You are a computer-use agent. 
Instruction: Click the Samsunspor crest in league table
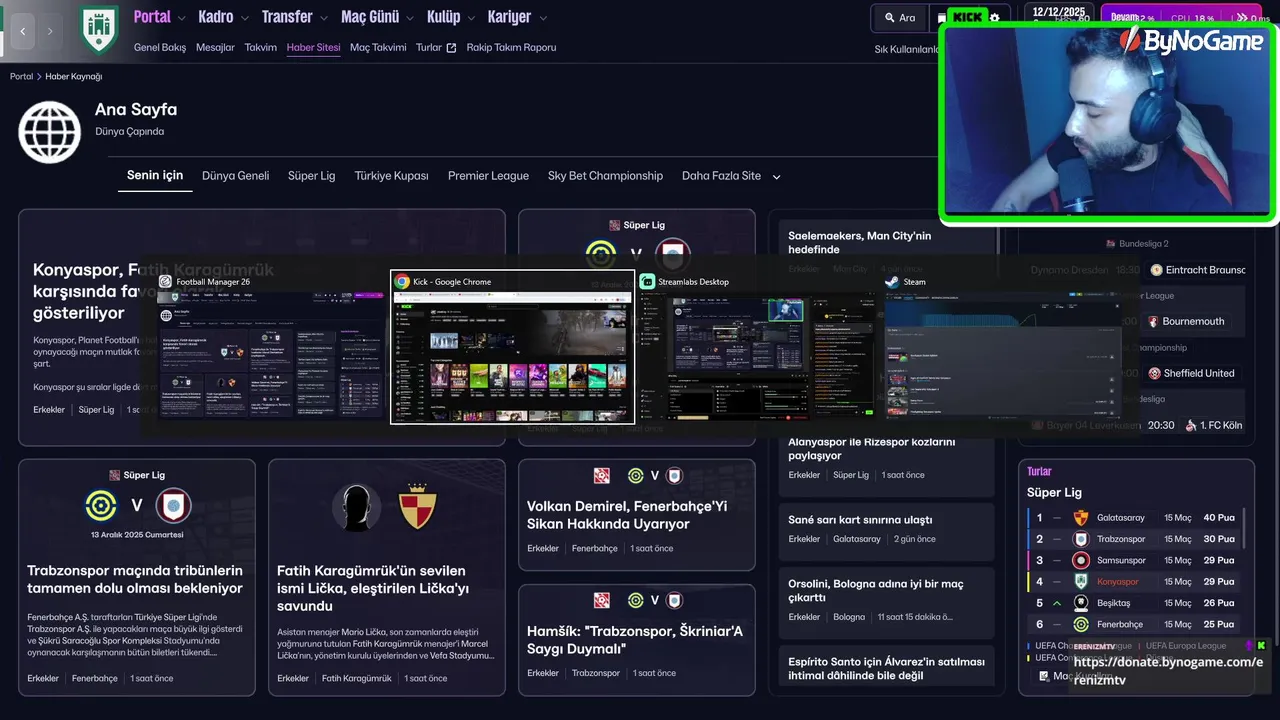[1080, 561]
